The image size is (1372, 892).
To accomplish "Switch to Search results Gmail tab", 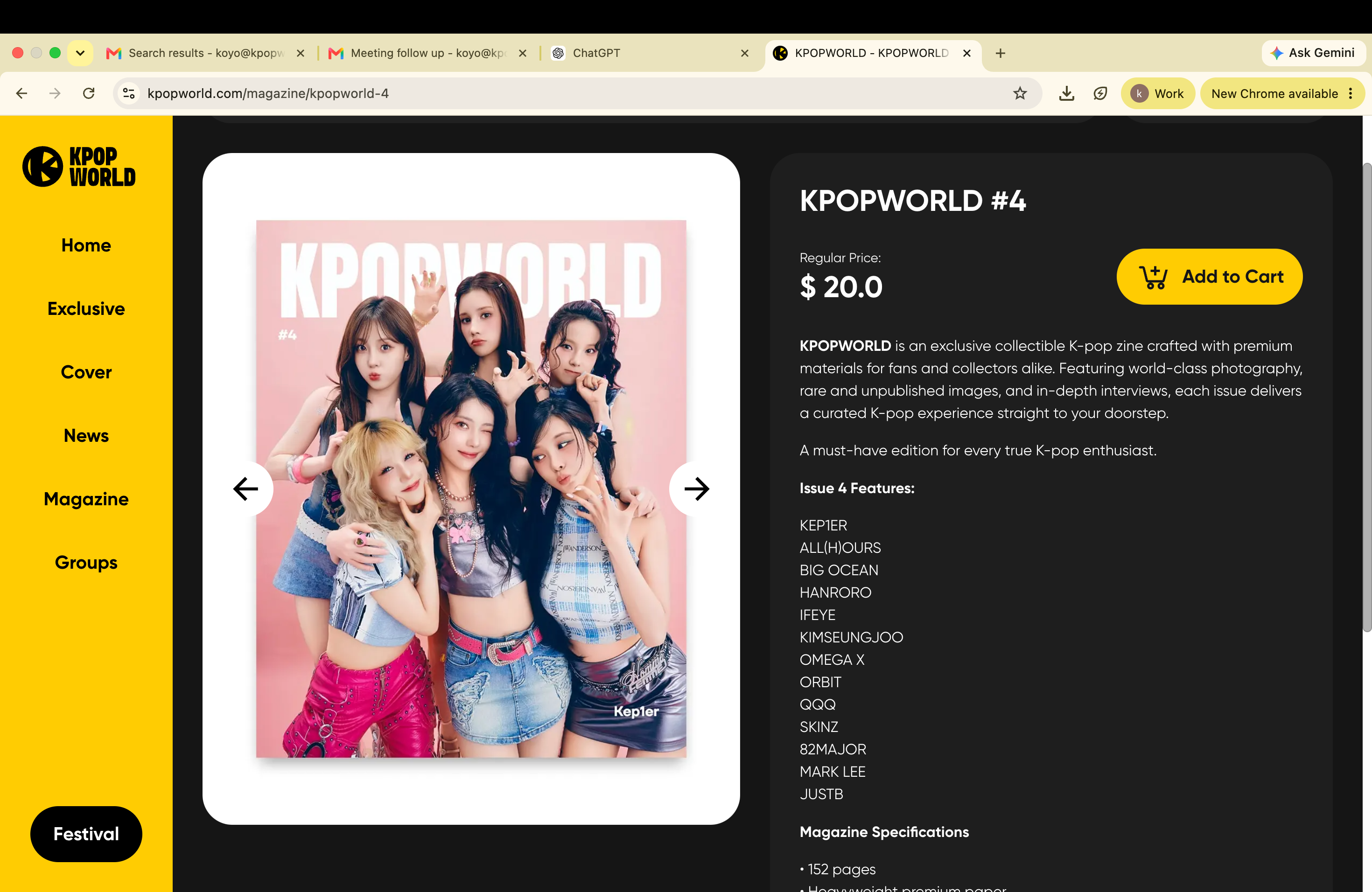I will pyautogui.click(x=205, y=53).
